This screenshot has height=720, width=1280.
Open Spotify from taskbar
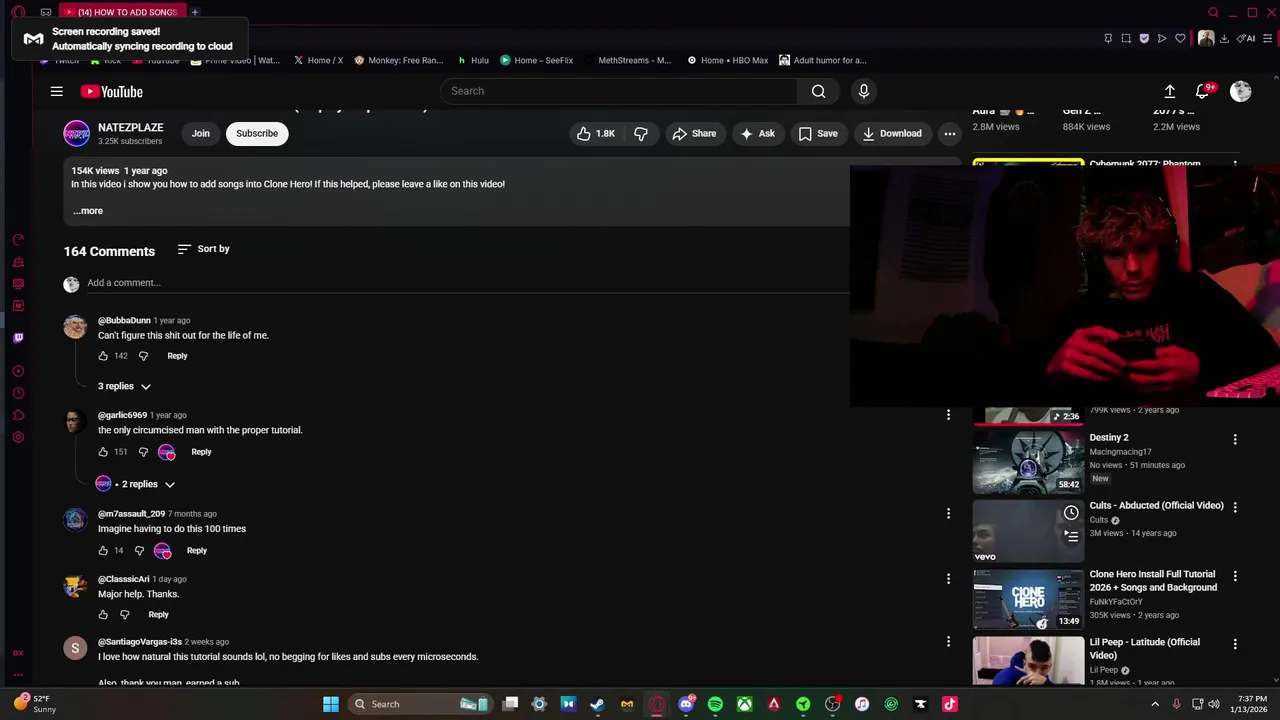point(715,704)
